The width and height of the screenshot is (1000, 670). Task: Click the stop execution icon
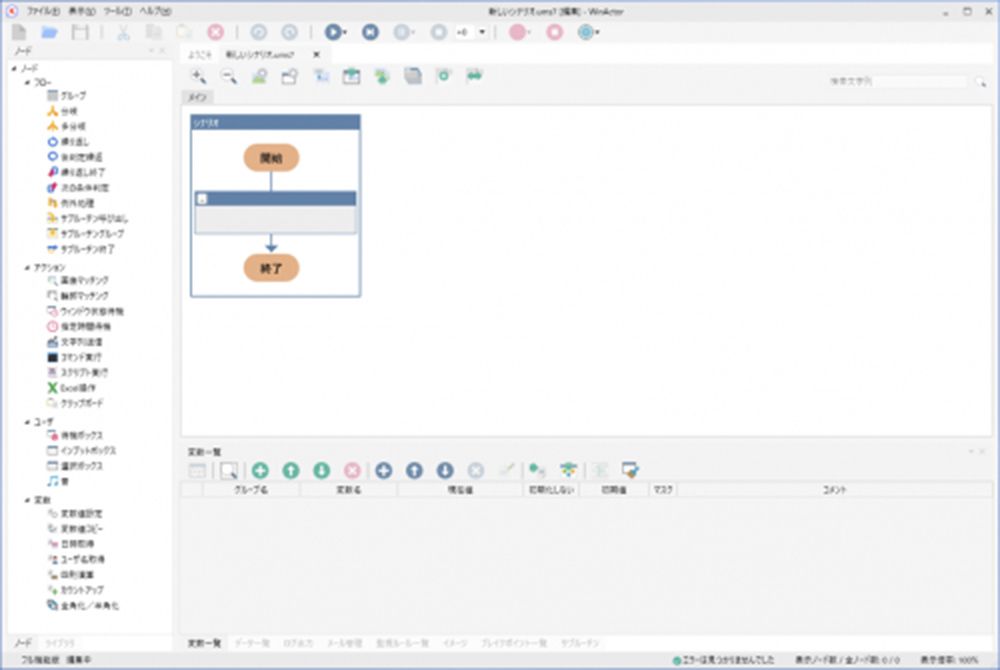pos(555,31)
